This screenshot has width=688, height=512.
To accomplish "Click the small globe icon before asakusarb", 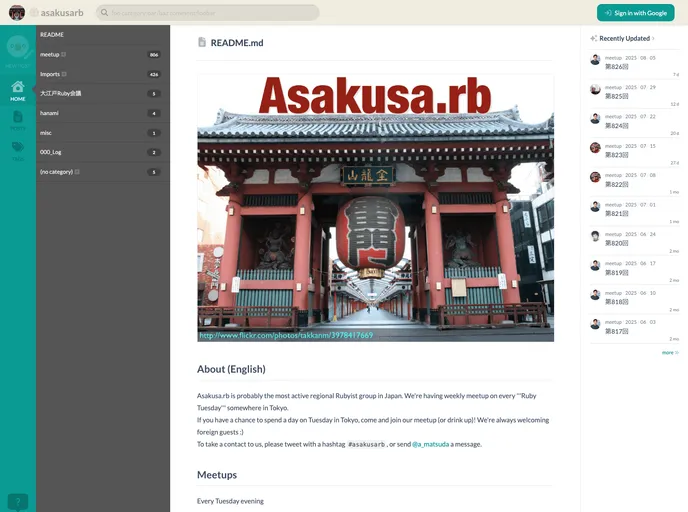I will (x=34, y=13).
